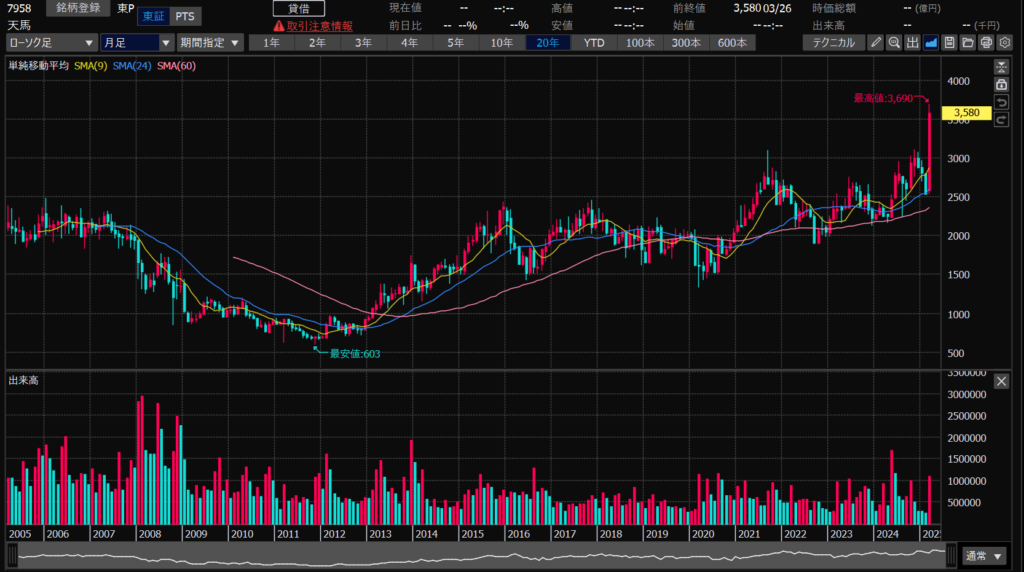Toggle the 出 volume display icon
Image resolution: width=1024 pixels, height=572 pixels.
(x=912, y=43)
